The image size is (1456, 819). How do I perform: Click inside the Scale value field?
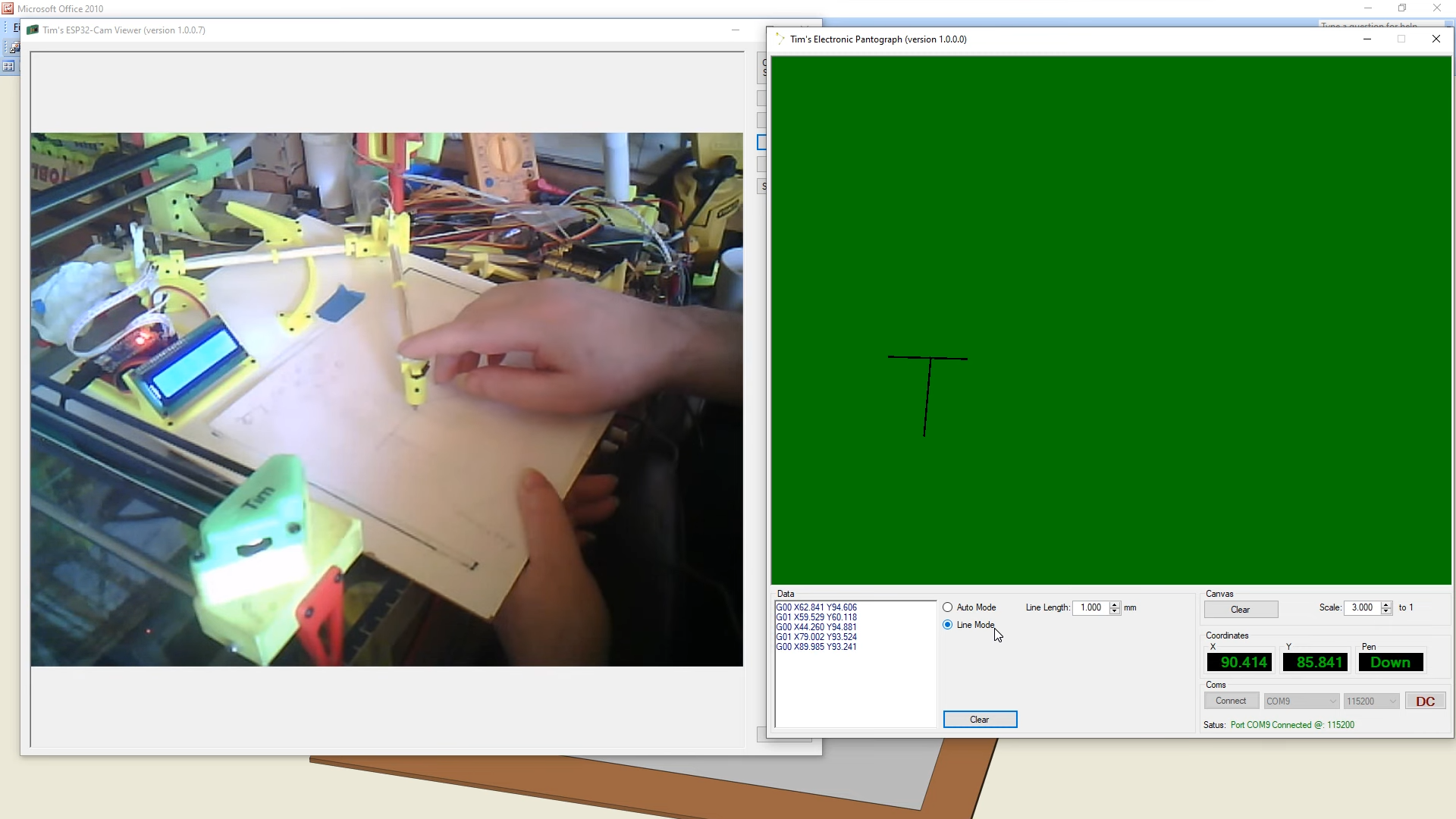point(1362,607)
